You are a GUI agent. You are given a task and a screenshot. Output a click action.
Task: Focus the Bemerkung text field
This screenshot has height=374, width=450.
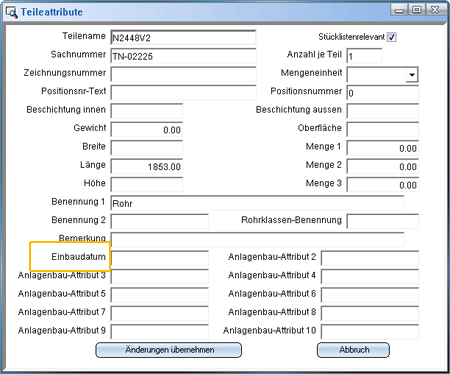[x=257, y=240]
